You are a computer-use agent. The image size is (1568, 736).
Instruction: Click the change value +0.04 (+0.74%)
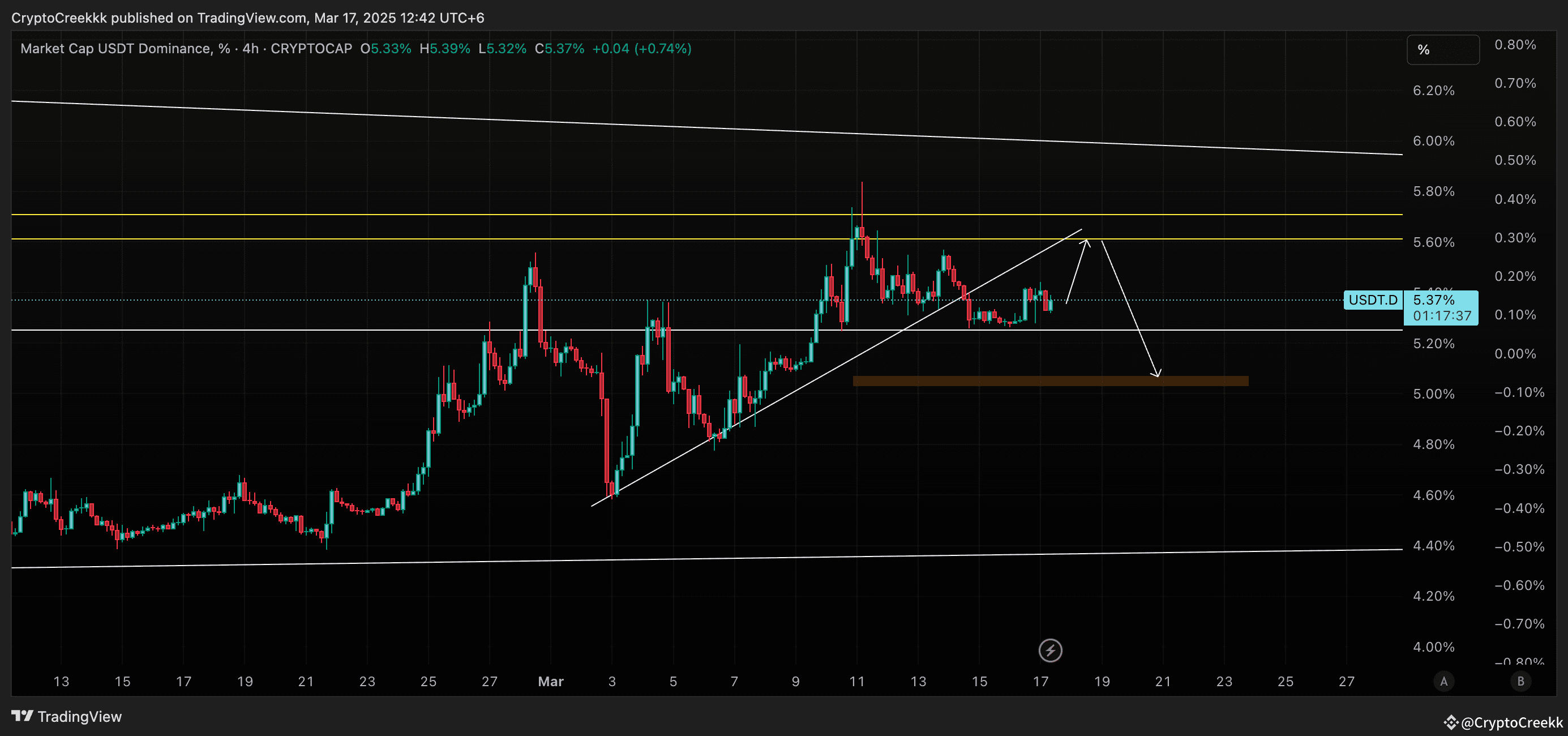641,49
